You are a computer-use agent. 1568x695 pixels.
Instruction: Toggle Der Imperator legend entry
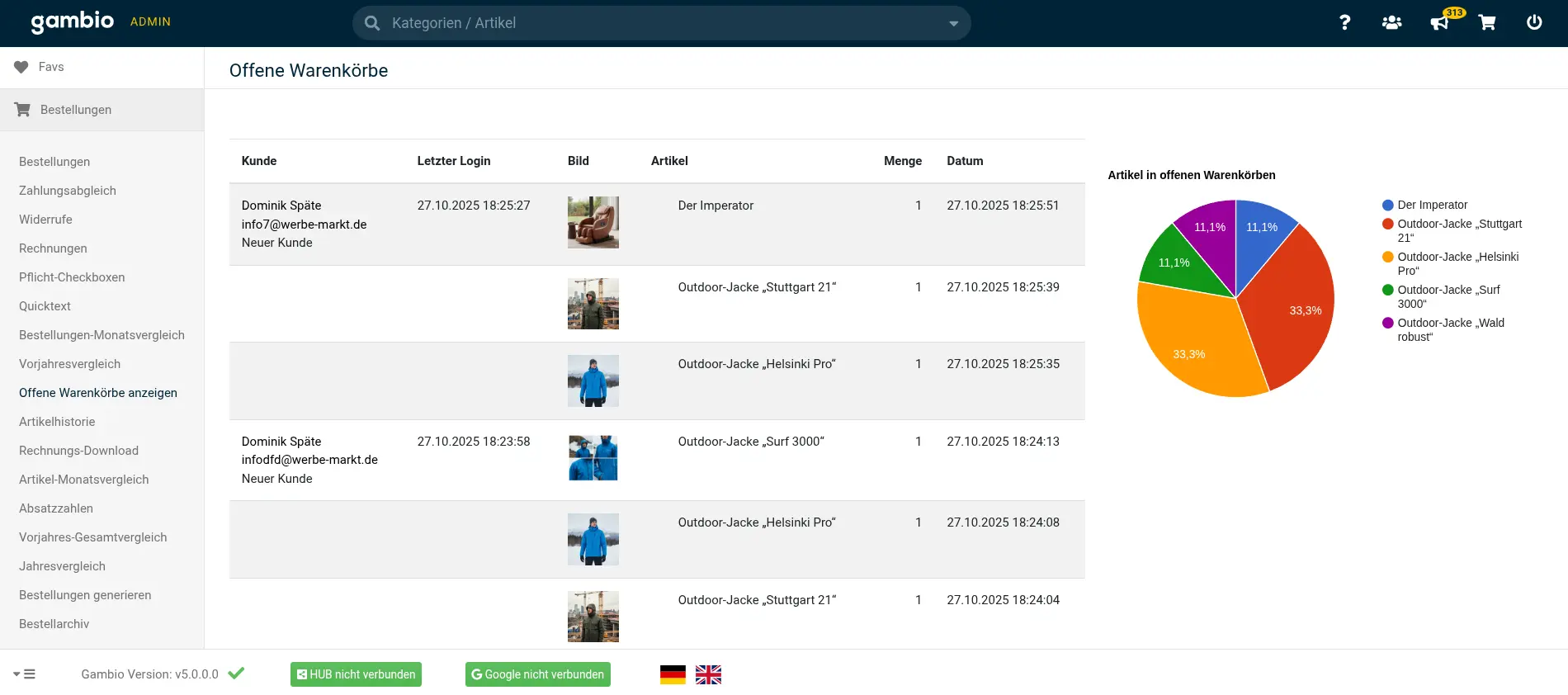pos(1432,205)
